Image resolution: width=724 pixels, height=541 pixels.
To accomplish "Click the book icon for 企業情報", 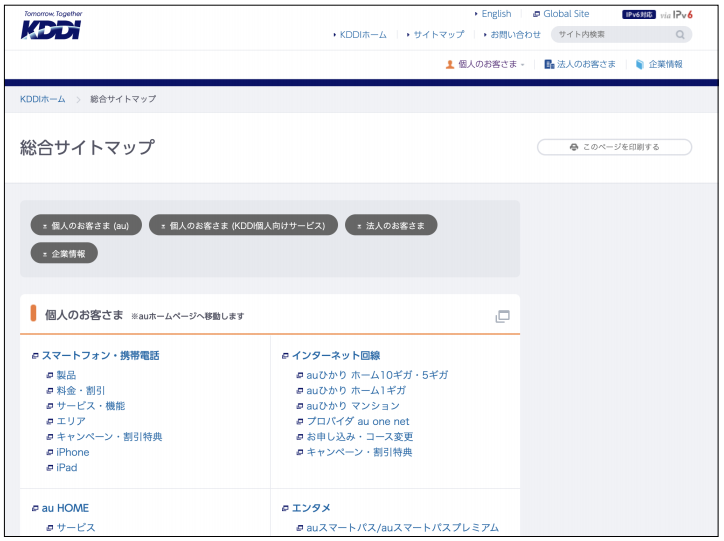I will [x=640, y=65].
